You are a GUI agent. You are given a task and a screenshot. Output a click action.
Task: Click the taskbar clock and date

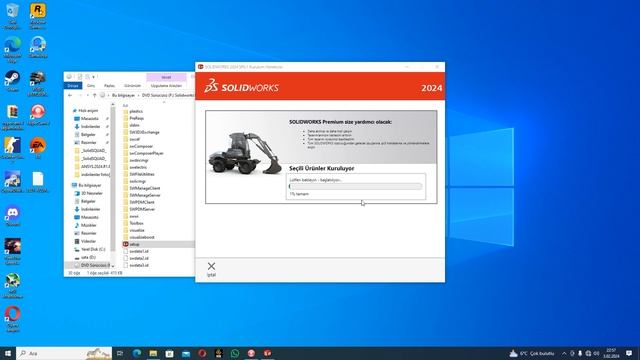point(611,353)
